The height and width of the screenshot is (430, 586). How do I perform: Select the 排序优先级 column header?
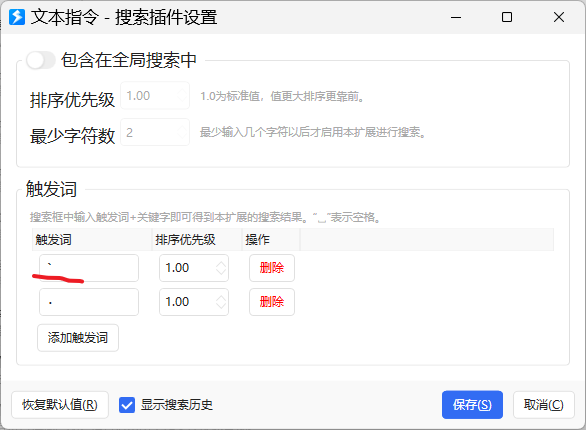coord(197,240)
